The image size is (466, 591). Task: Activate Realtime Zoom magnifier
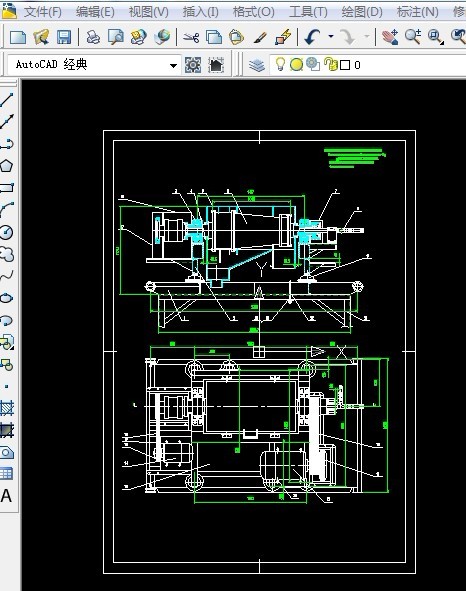(x=413, y=37)
